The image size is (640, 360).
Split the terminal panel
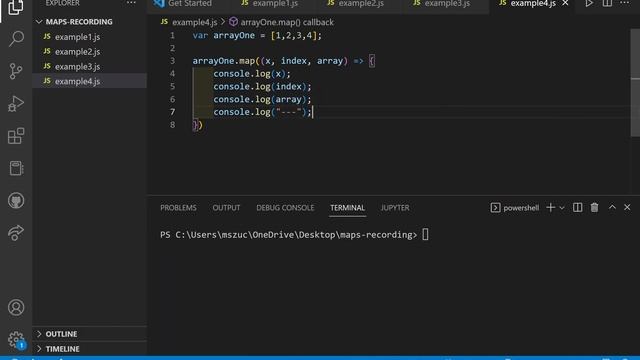click(x=577, y=207)
